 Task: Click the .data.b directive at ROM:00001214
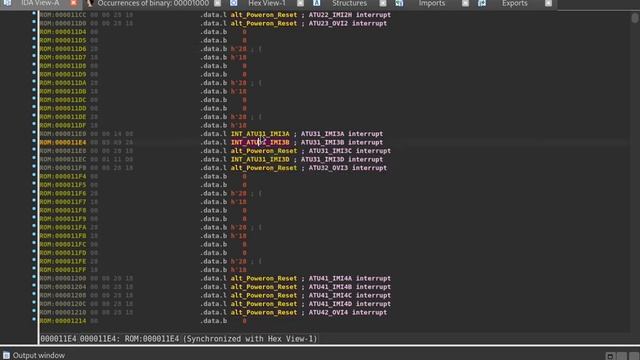pos(213,321)
